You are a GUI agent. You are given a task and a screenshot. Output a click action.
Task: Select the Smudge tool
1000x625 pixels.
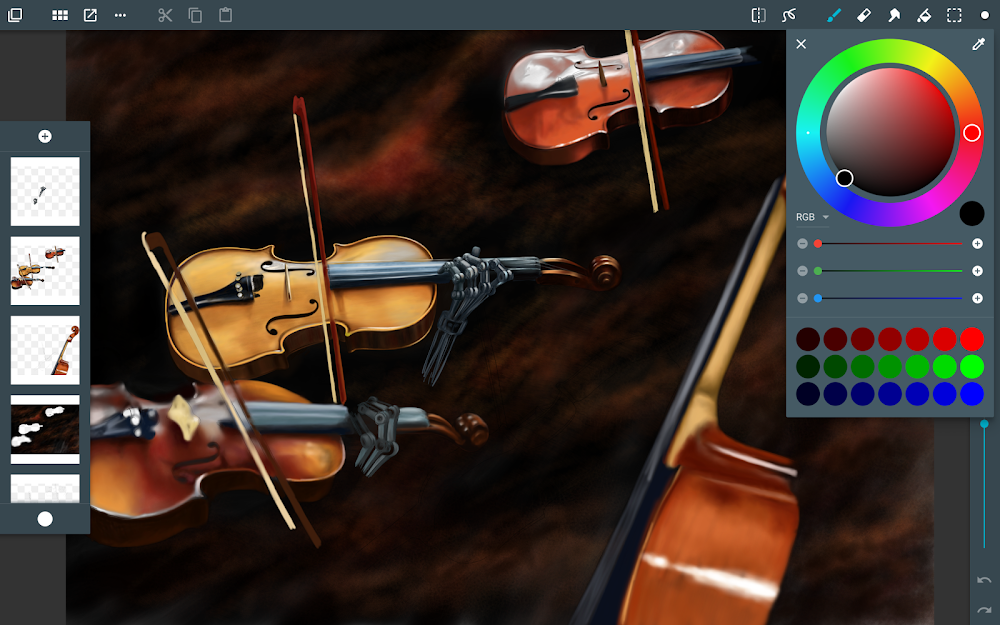[892, 15]
